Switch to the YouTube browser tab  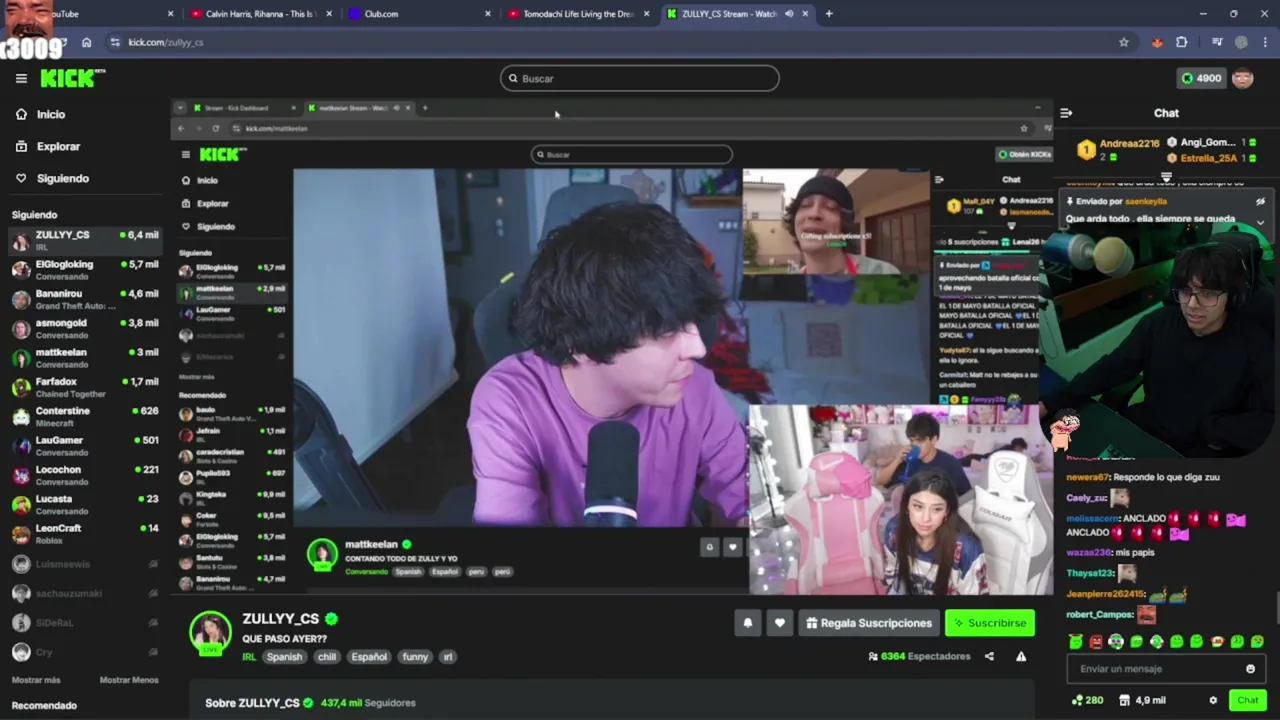[90, 14]
